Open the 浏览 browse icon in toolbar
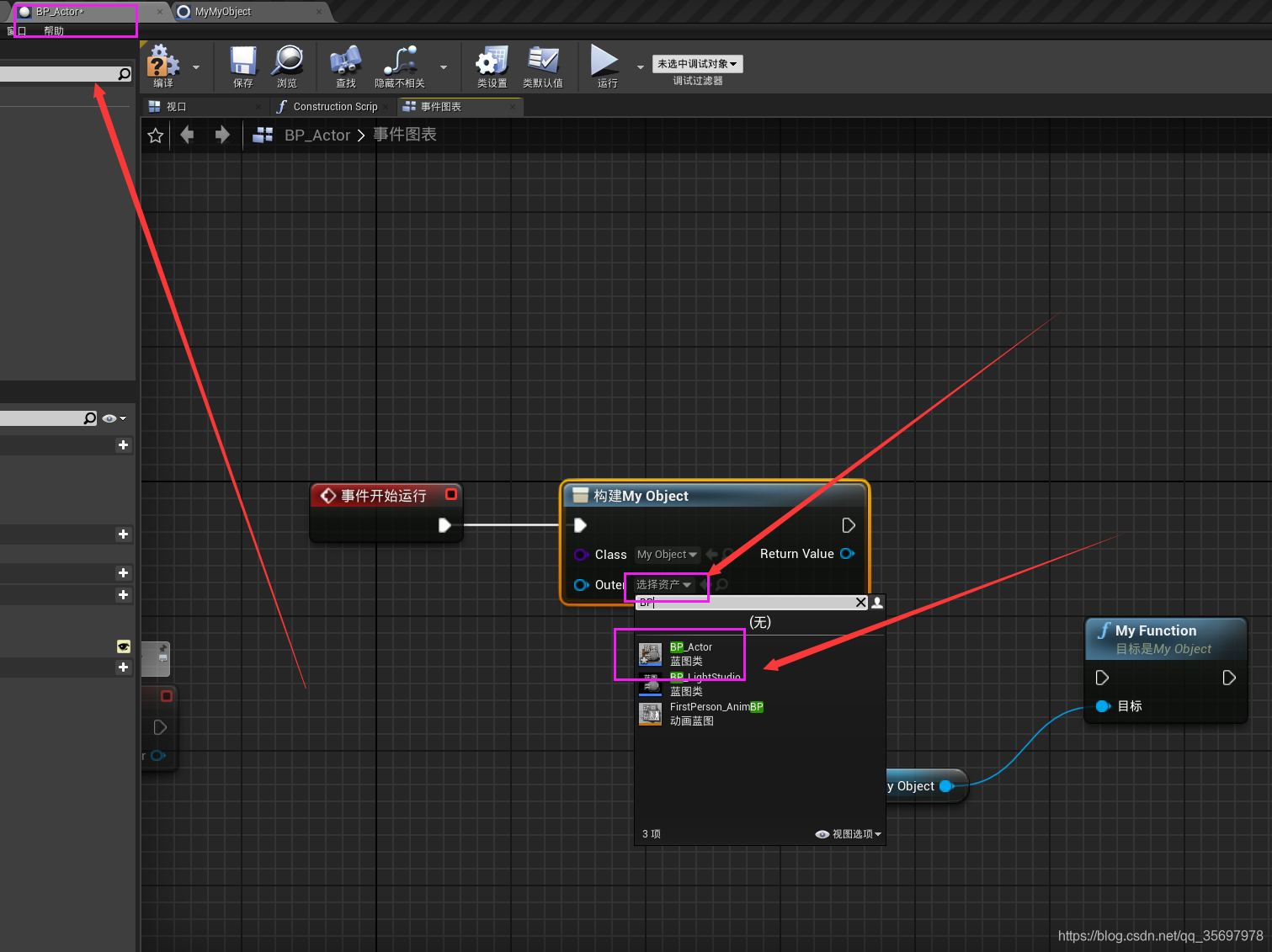Image resolution: width=1272 pixels, height=952 pixels. 287,66
